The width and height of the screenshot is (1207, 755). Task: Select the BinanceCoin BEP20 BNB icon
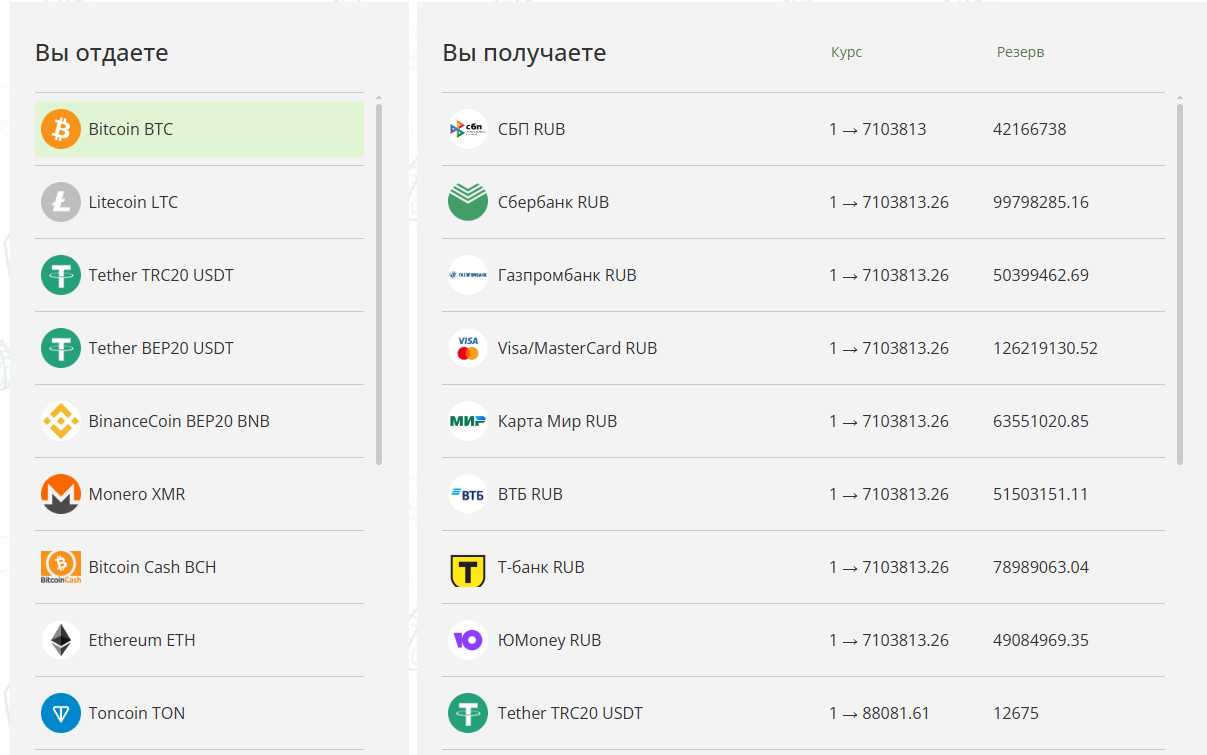pos(60,420)
